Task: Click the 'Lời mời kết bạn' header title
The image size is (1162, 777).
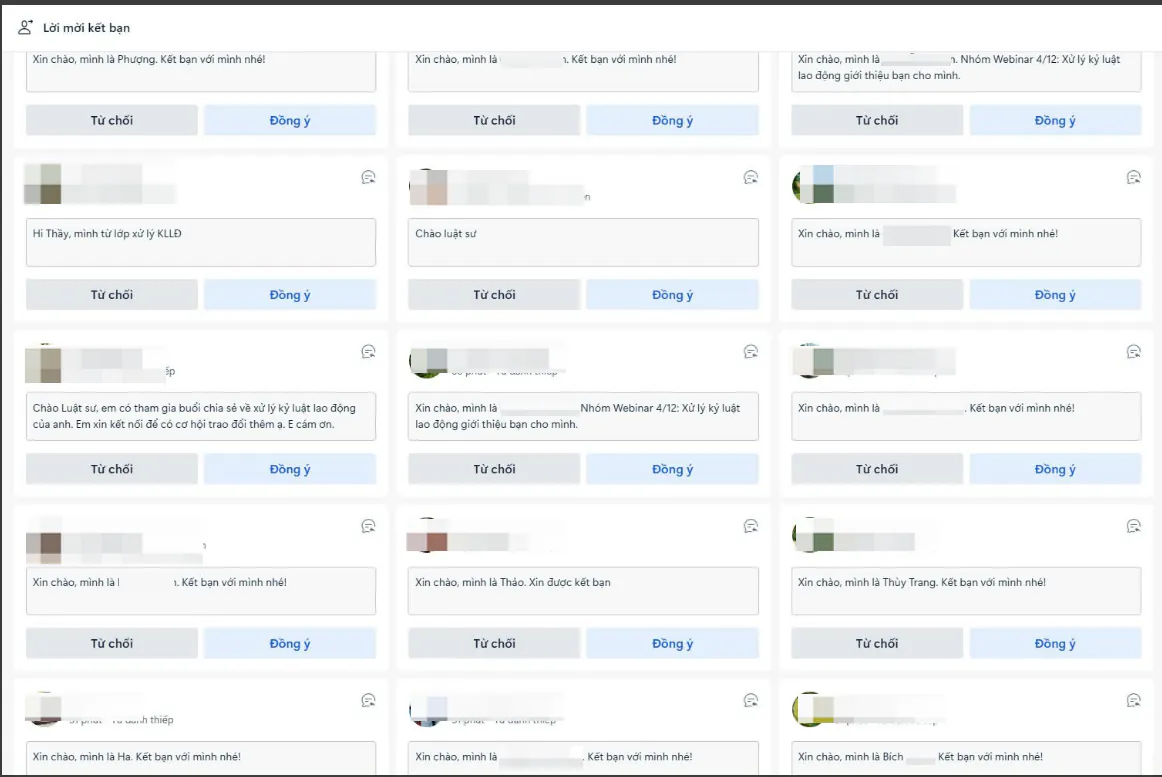Action: 86,28
